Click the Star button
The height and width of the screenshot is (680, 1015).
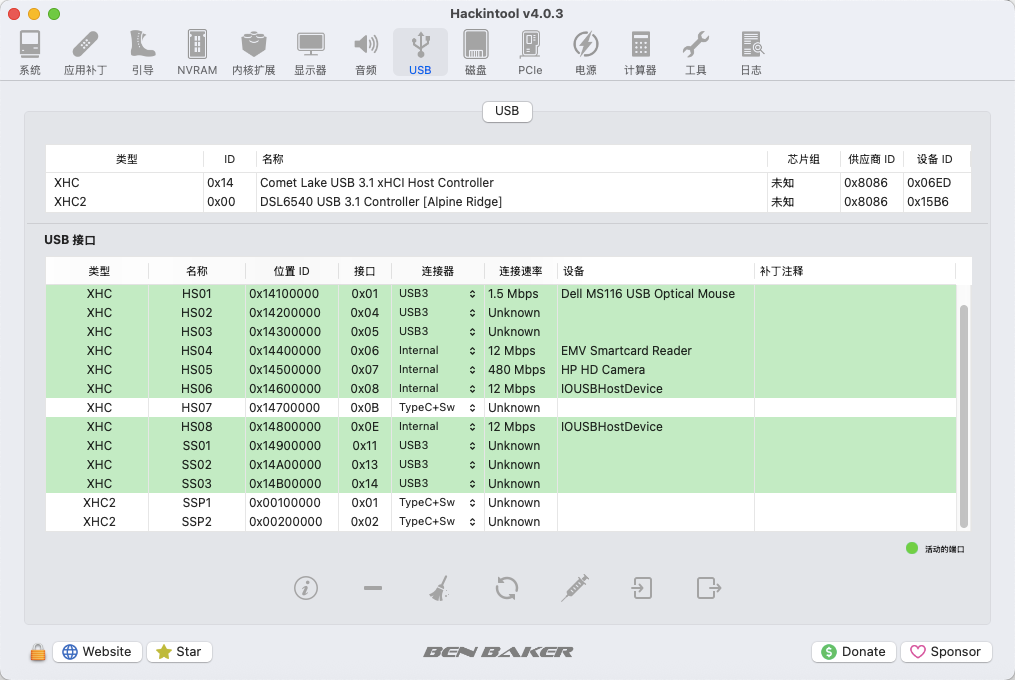pos(179,652)
